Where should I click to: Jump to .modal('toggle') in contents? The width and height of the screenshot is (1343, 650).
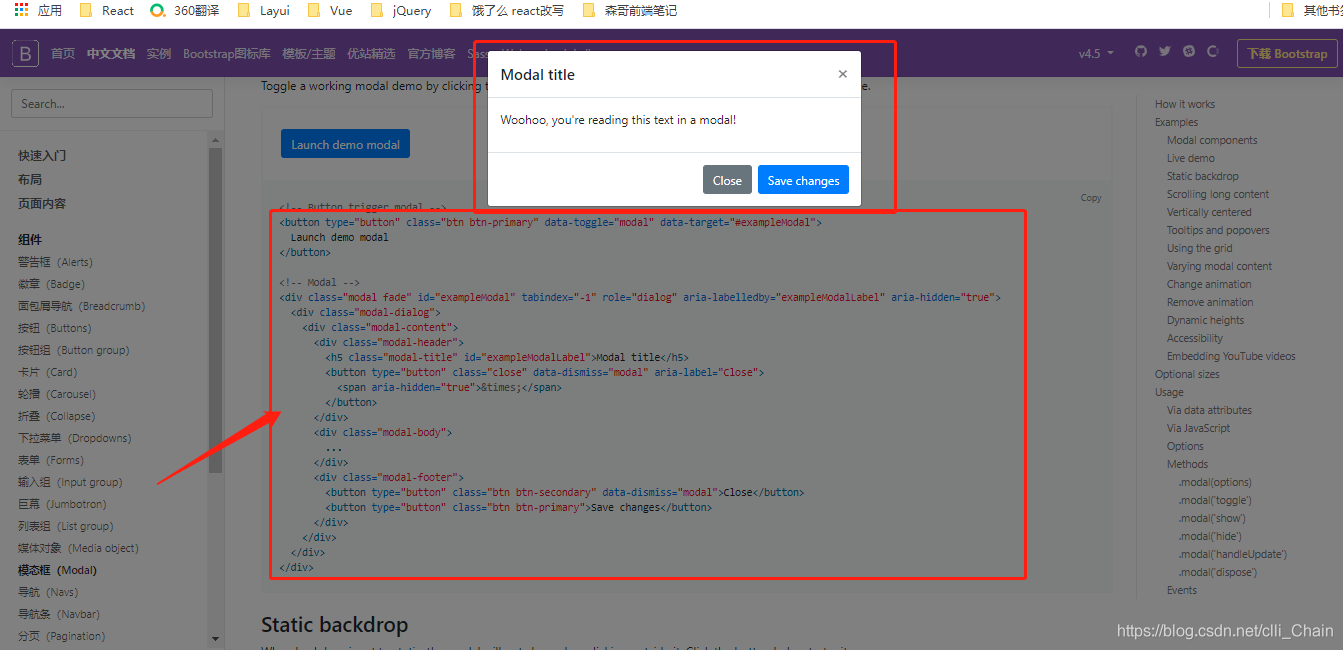(x=1215, y=500)
